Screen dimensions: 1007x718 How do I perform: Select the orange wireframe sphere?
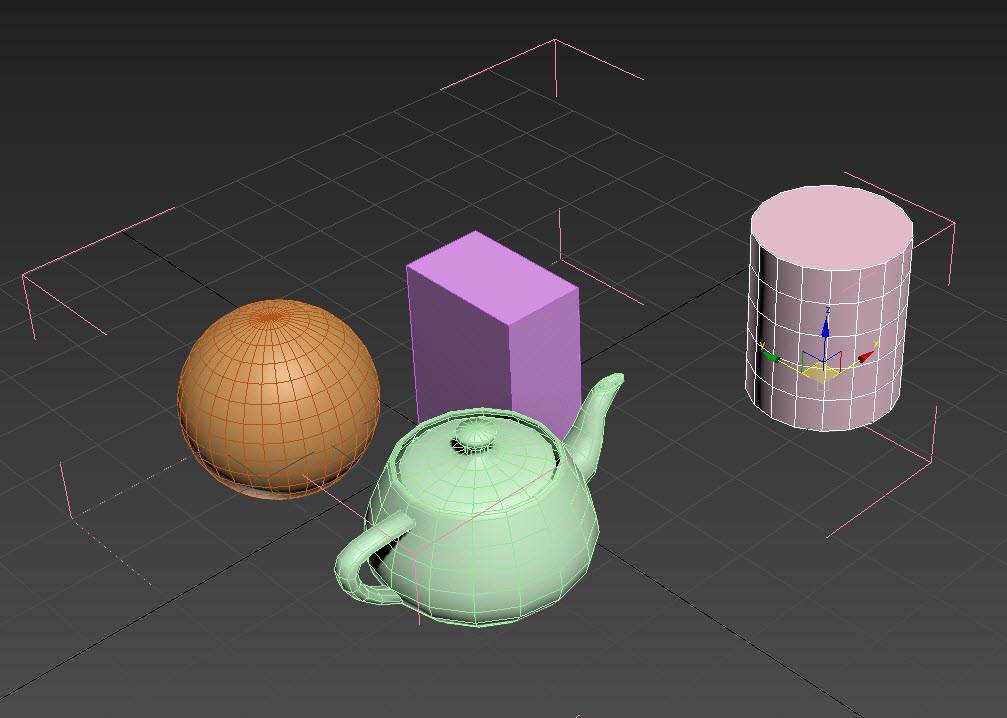pos(279,399)
